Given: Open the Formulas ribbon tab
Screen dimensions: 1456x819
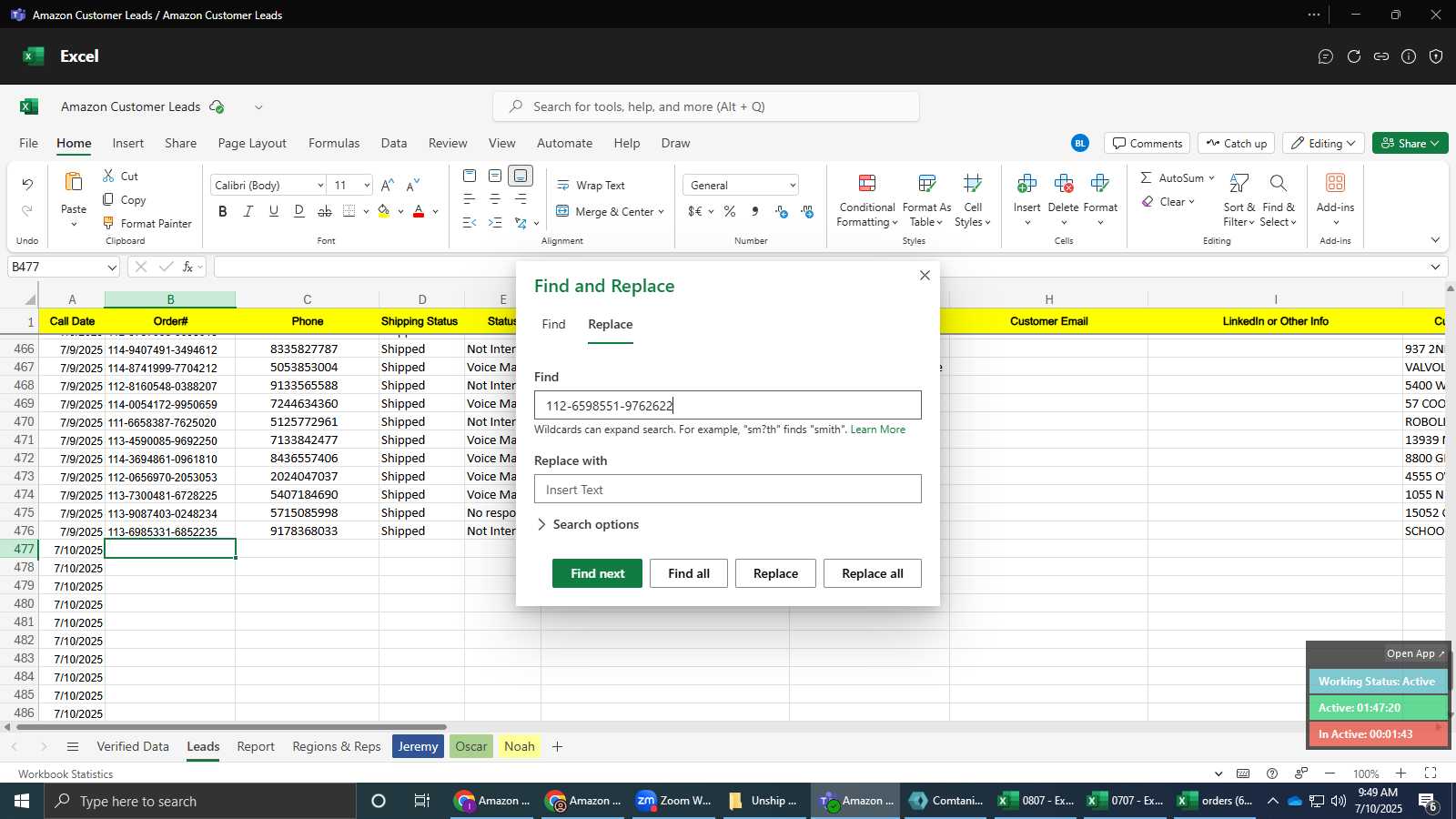Looking at the screenshot, I should [334, 143].
